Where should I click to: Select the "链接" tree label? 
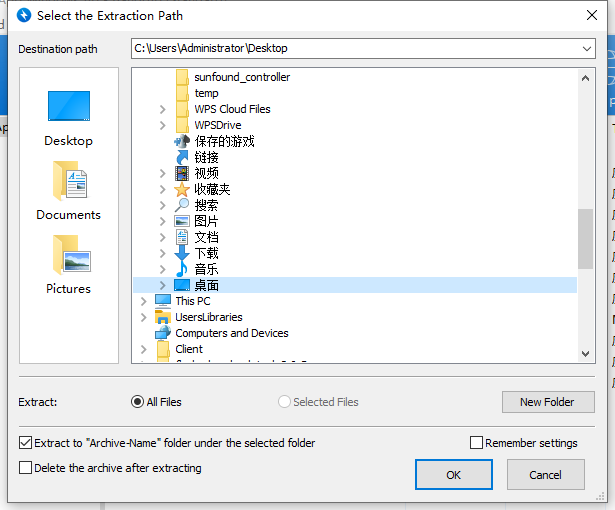coord(206,157)
